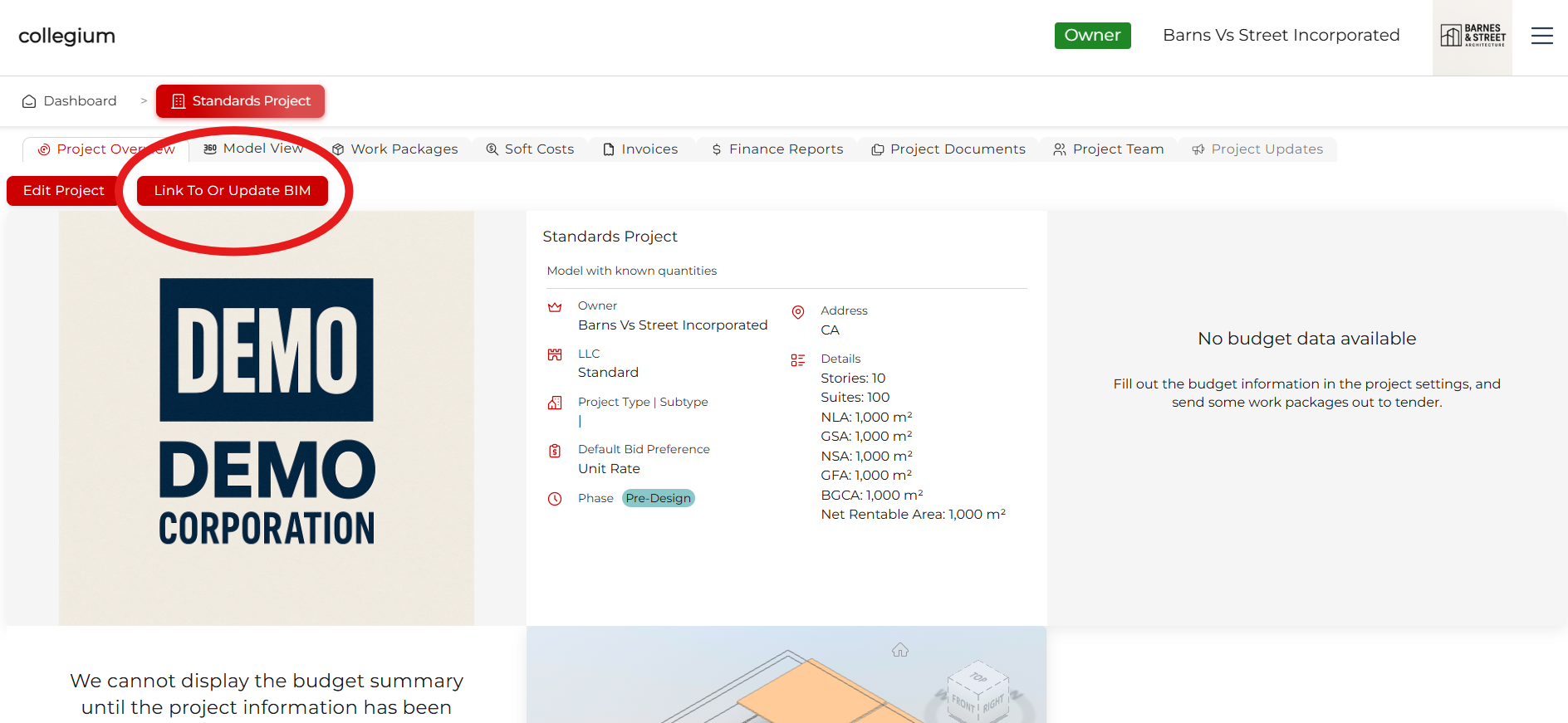This screenshot has height=723, width=1568.
Task: Click the clipboard icon next to Default Bid Preference
Action: tap(555, 451)
